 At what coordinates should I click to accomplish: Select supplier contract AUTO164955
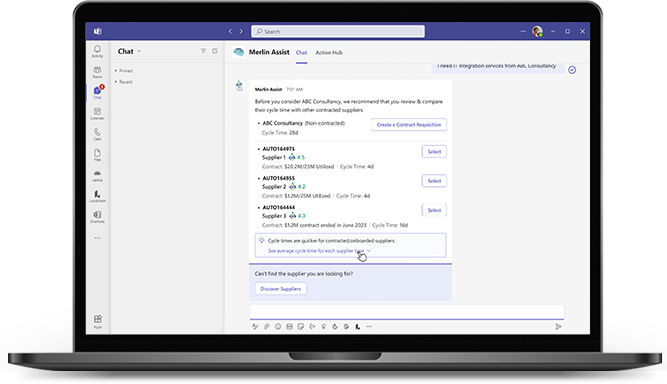pyautogui.click(x=434, y=181)
